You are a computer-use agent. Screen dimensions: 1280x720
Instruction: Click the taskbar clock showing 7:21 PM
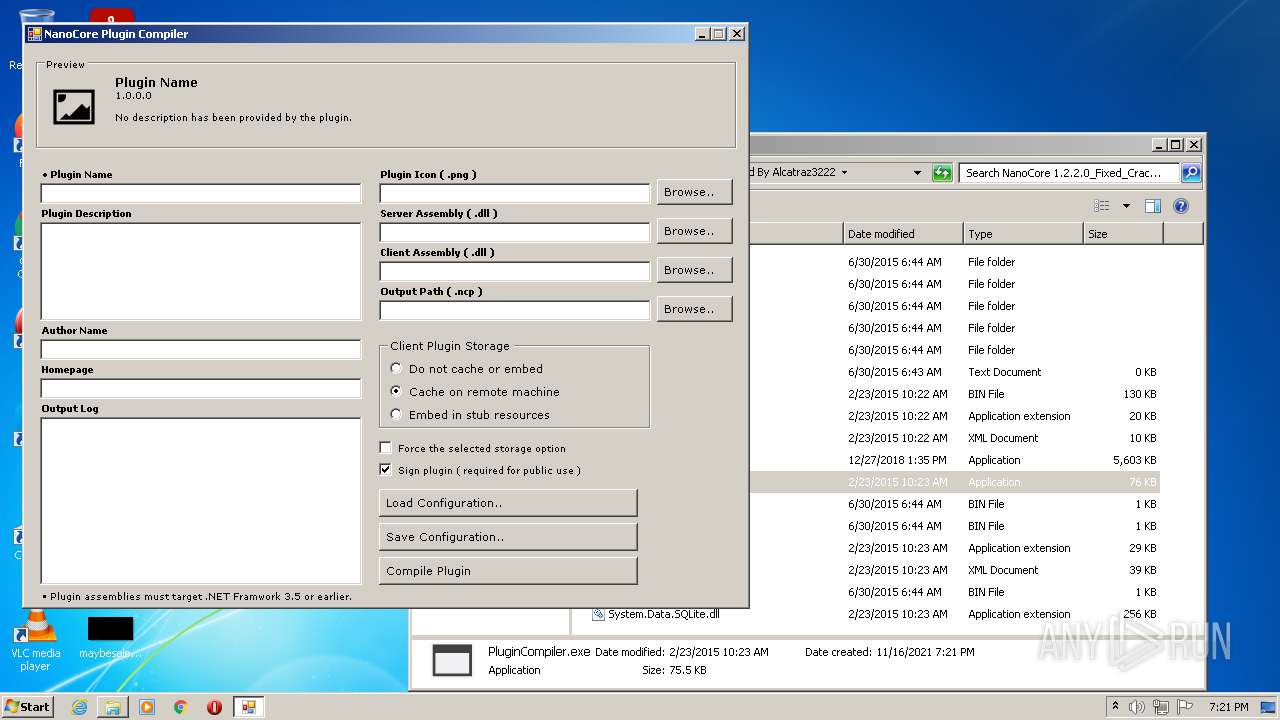point(1228,707)
